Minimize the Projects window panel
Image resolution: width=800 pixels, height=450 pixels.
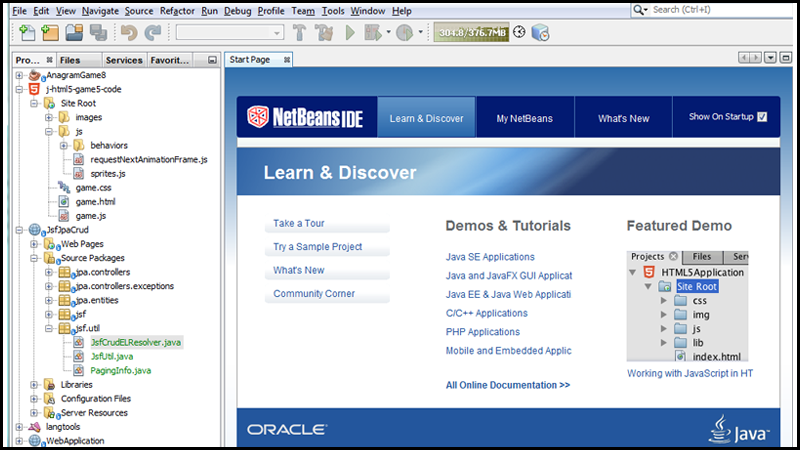click(x=212, y=60)
